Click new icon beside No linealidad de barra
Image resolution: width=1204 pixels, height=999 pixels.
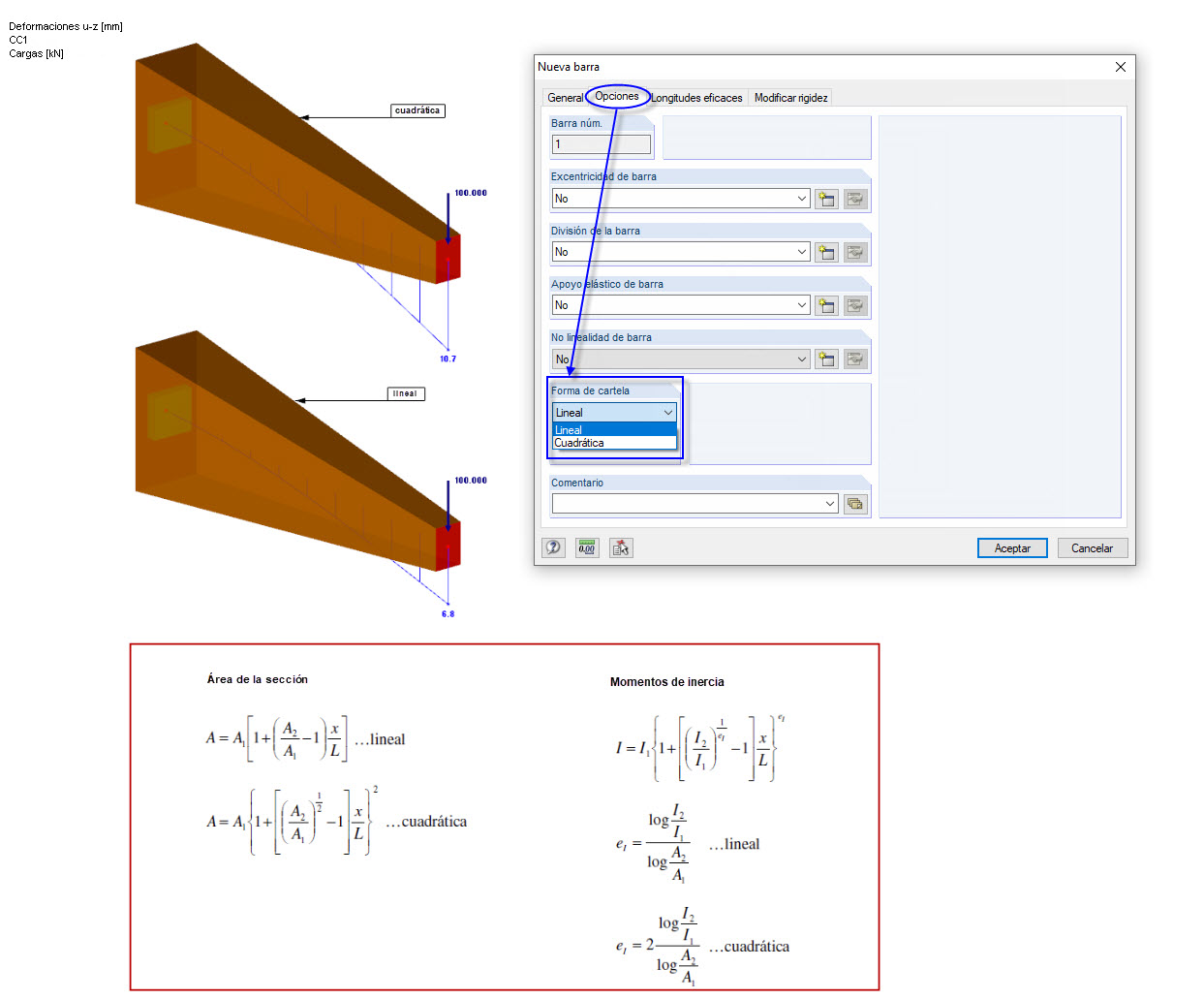pos(826,359)
